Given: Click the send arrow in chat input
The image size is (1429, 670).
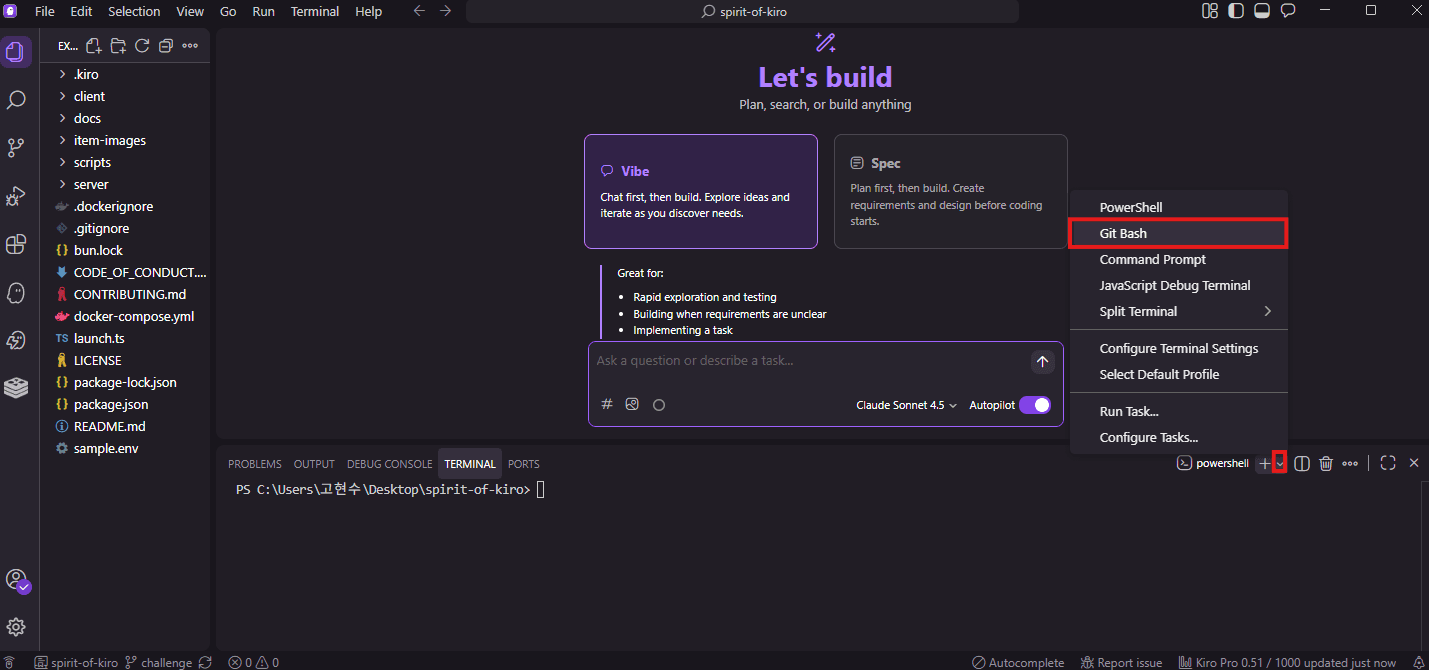Looking at the screenshot, I should [x=1042, y=361].
